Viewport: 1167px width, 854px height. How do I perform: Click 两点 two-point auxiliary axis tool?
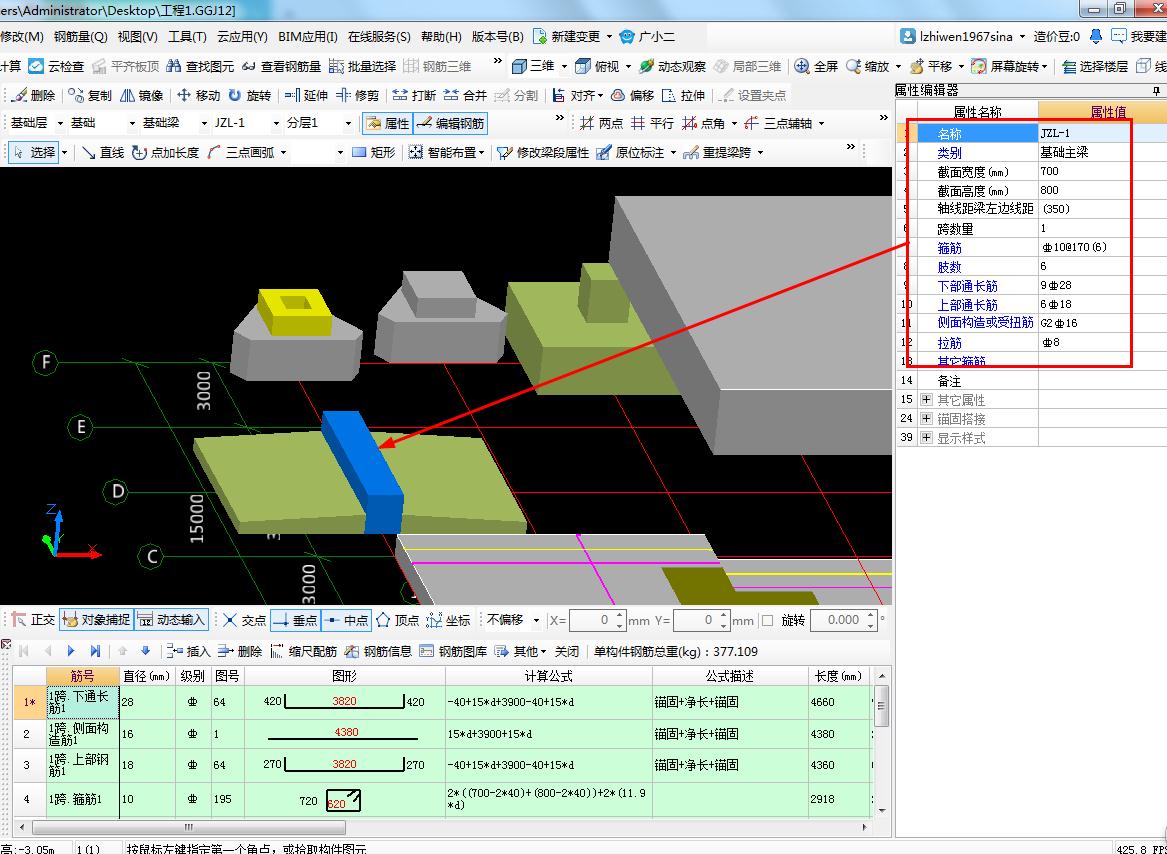[601, 124]
